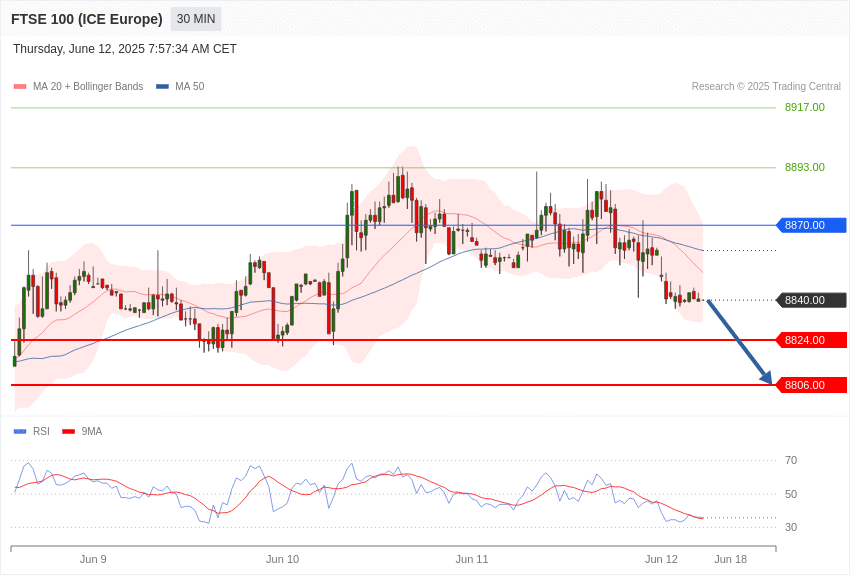
Task: Click the date and time stamp text
Action: [125, 49]
